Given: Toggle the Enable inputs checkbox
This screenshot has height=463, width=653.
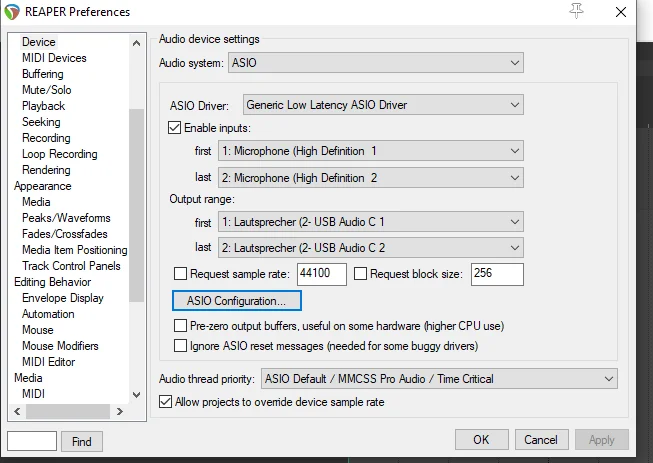Looking at the screenshot, I should (176, 128).
